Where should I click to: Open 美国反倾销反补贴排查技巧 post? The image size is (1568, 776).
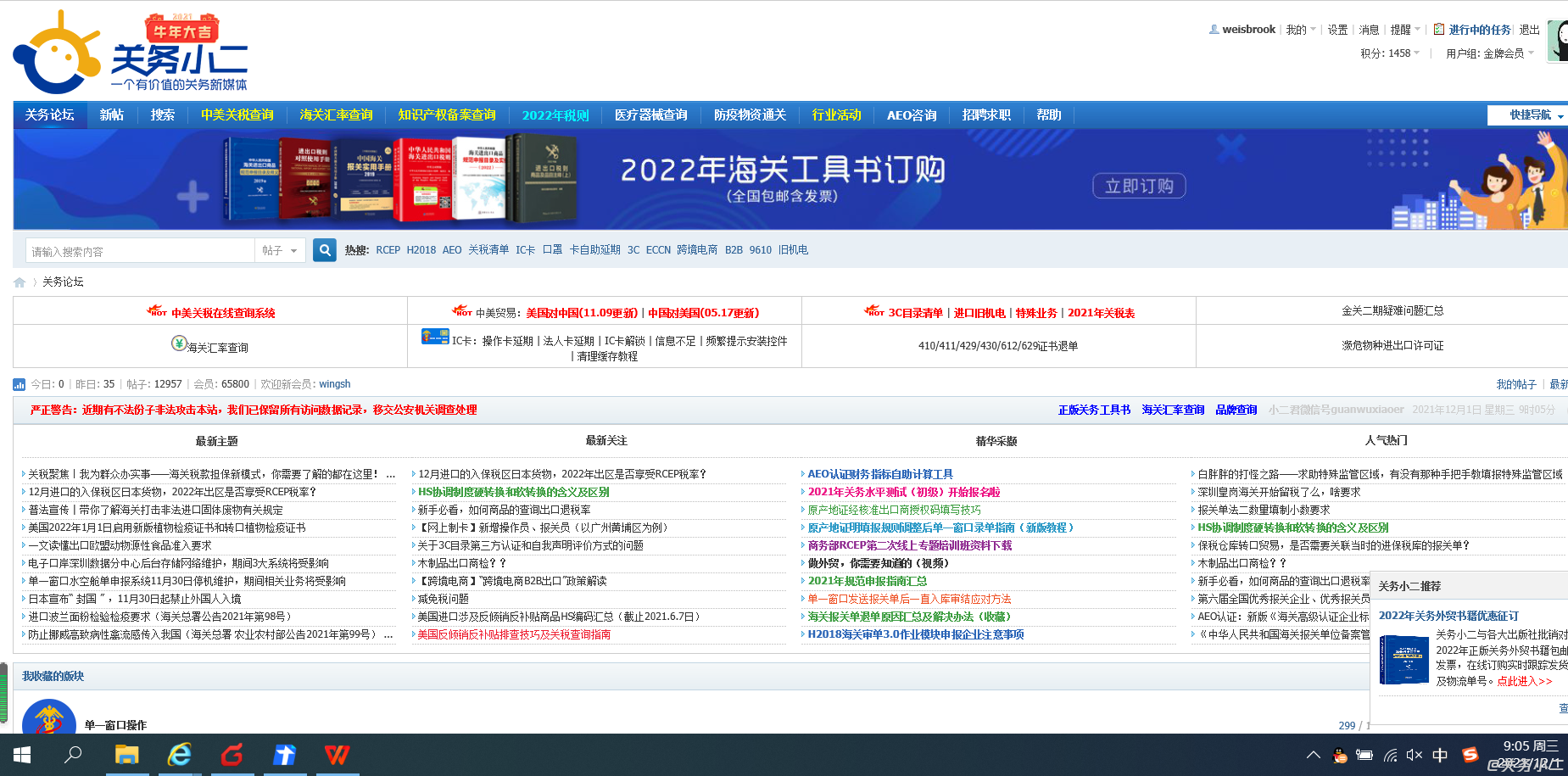[514, 634]
